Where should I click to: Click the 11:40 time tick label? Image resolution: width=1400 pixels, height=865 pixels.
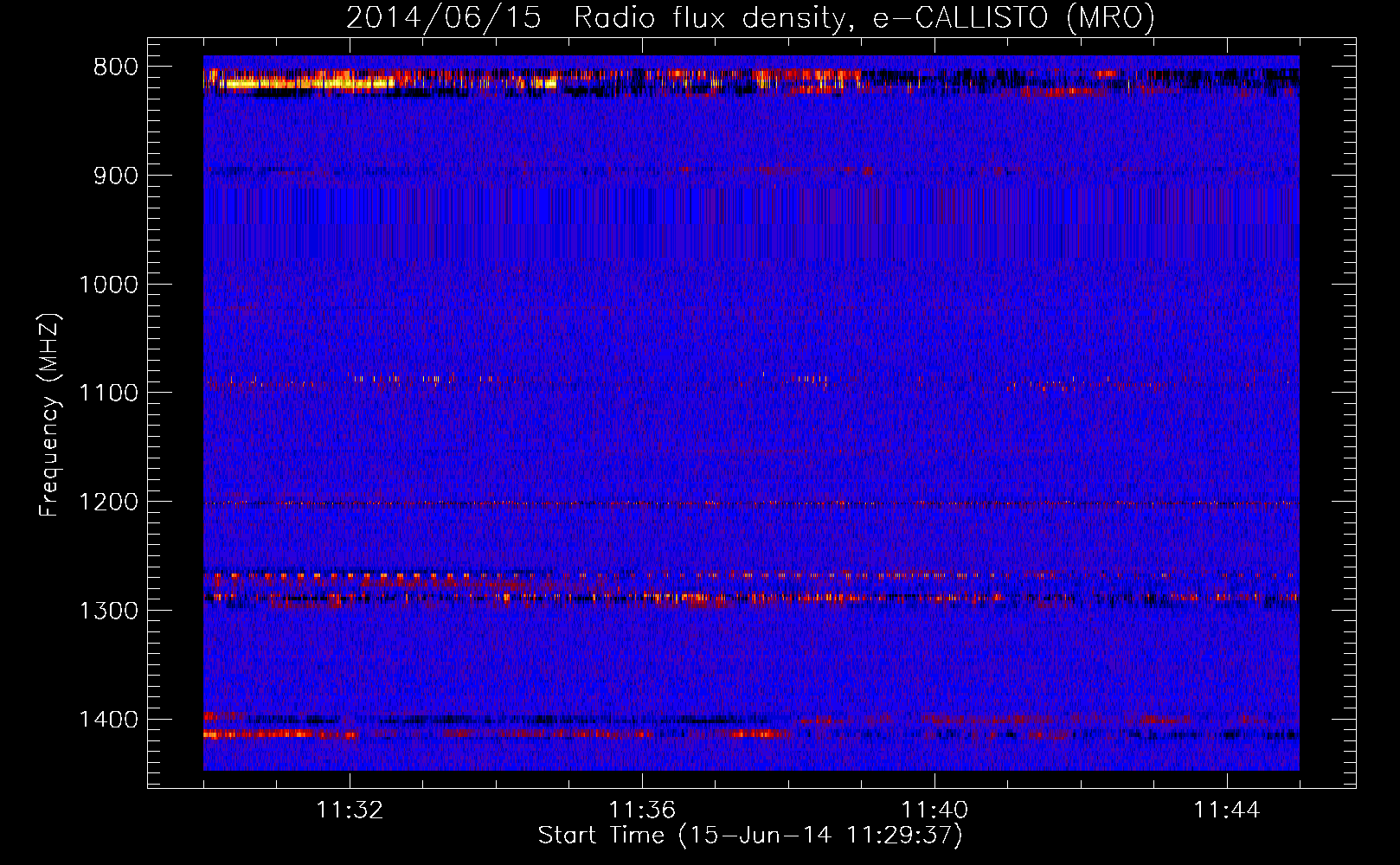tap(934, 811)
